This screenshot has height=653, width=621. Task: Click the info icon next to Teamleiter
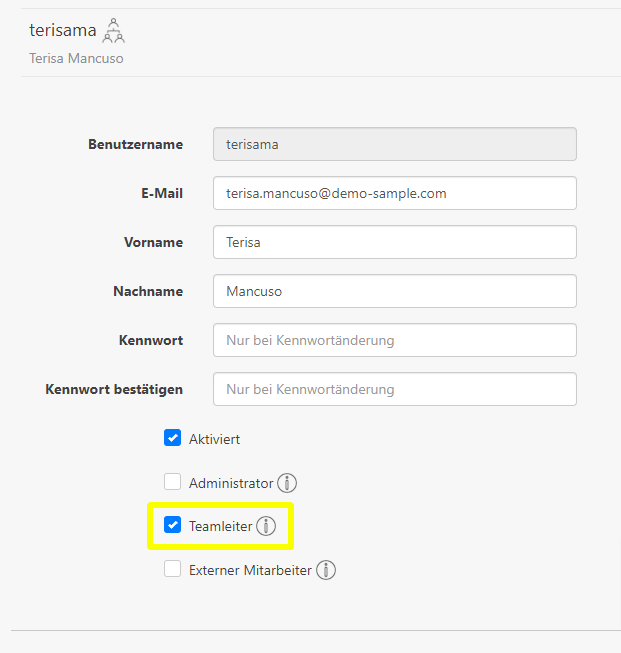pyautogui.click(x=265, y=526)
